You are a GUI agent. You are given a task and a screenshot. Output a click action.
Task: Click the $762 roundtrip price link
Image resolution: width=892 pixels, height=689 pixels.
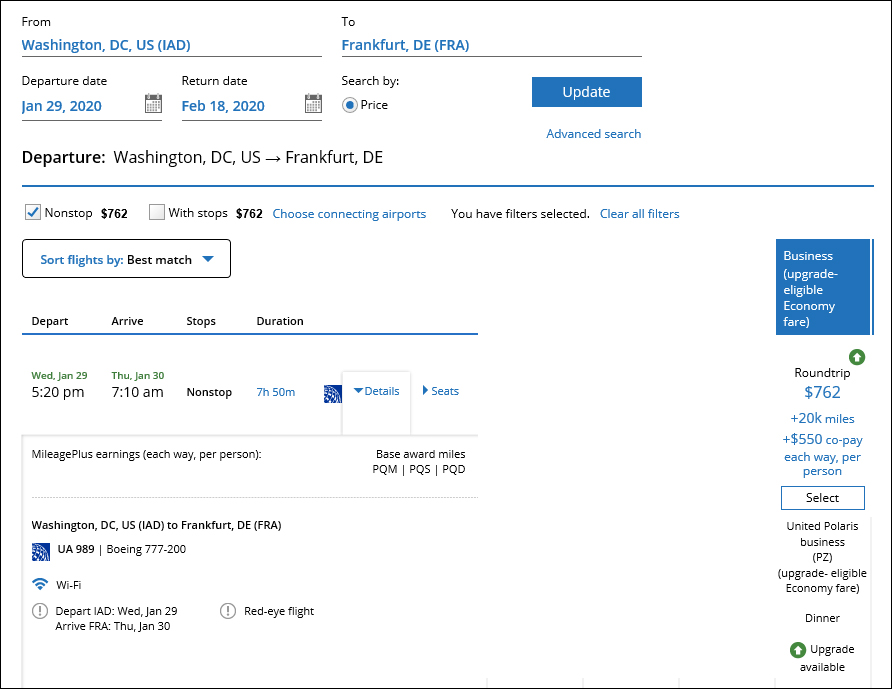(x=822, y=392)
